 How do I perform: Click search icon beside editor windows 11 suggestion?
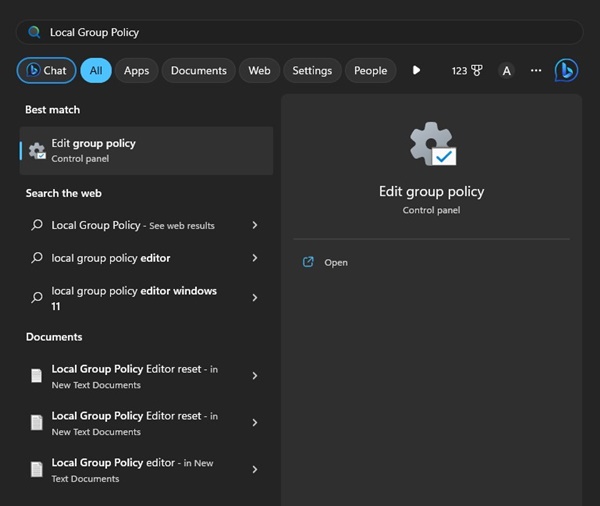click(x=37, y=297)
